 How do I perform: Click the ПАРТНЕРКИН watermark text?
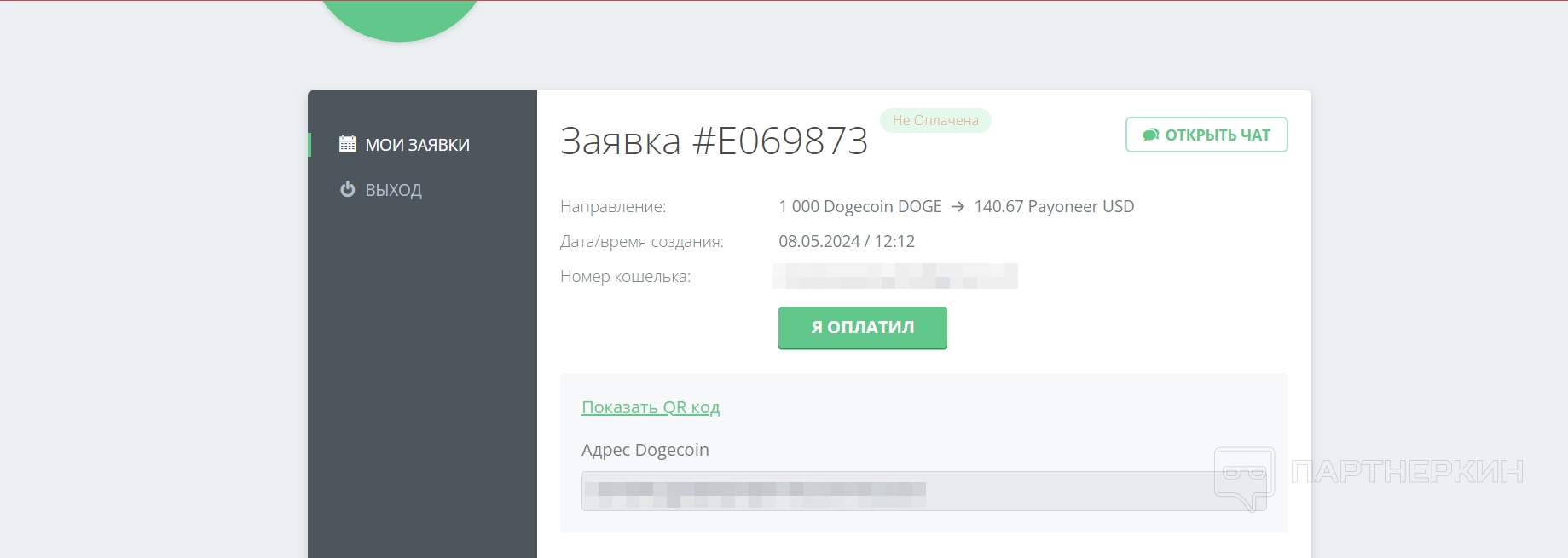pyautogui.click(x=1407, y=471)
